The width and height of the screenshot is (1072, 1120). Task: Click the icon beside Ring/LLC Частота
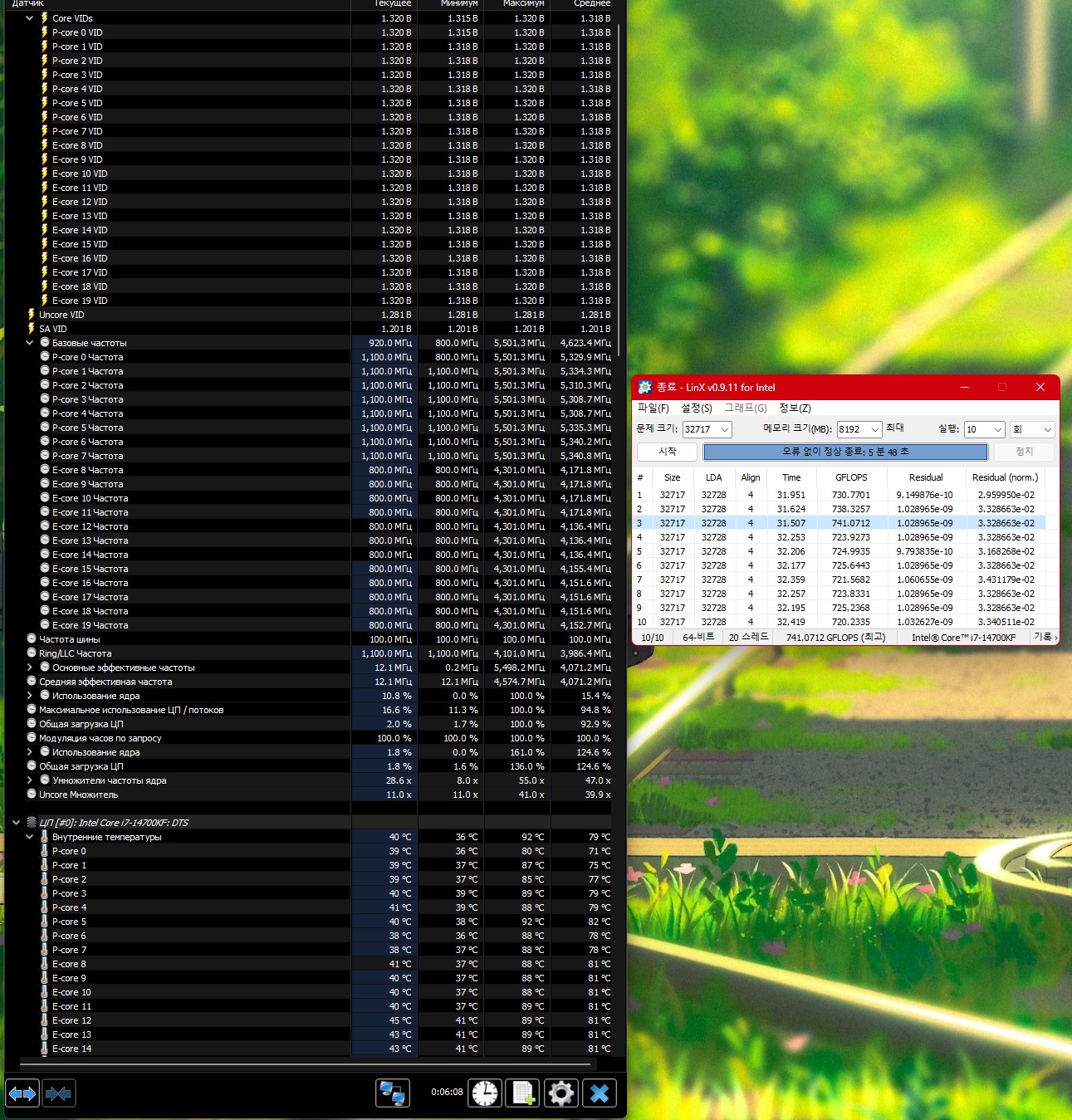tap(32, 653)
